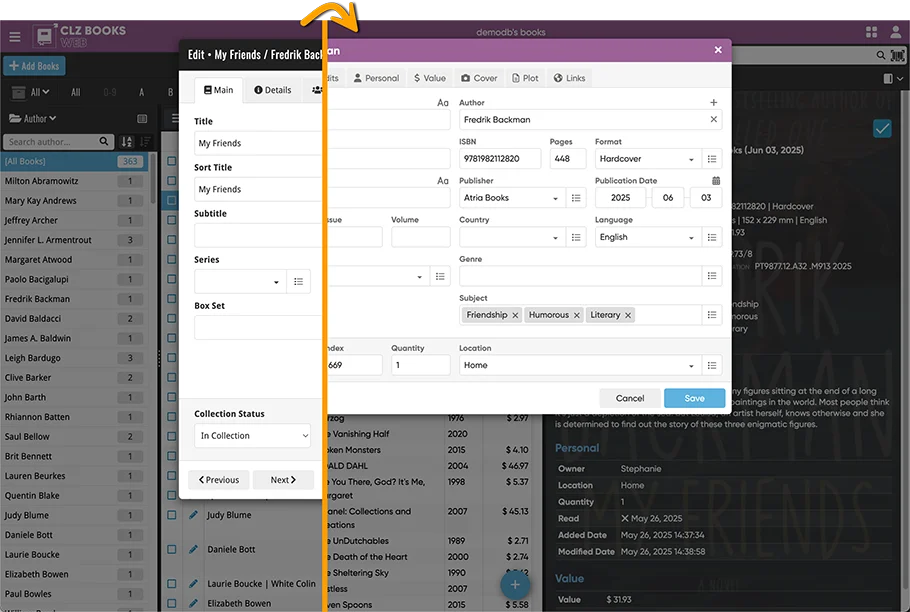This screenshot has width=910, height=612.
Task: Click the barcode scan icon
Action: click(x=897, y=55)
